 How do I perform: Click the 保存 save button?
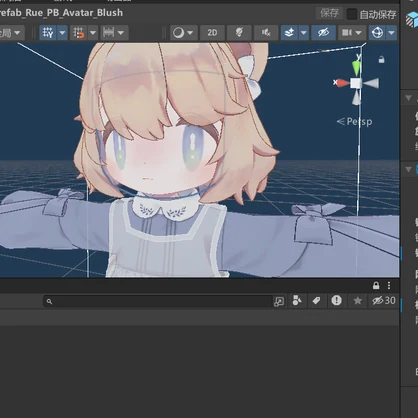tap(329, 13)
